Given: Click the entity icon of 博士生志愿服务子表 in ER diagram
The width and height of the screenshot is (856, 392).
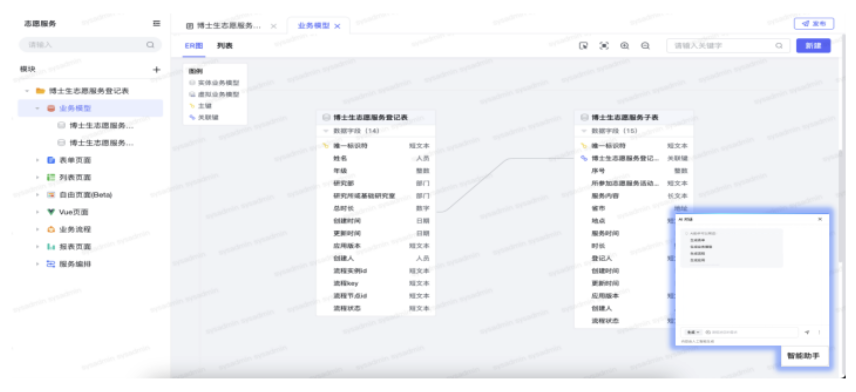Looking at the screenshot, I should pyautogui.click(x=584, y=117).
